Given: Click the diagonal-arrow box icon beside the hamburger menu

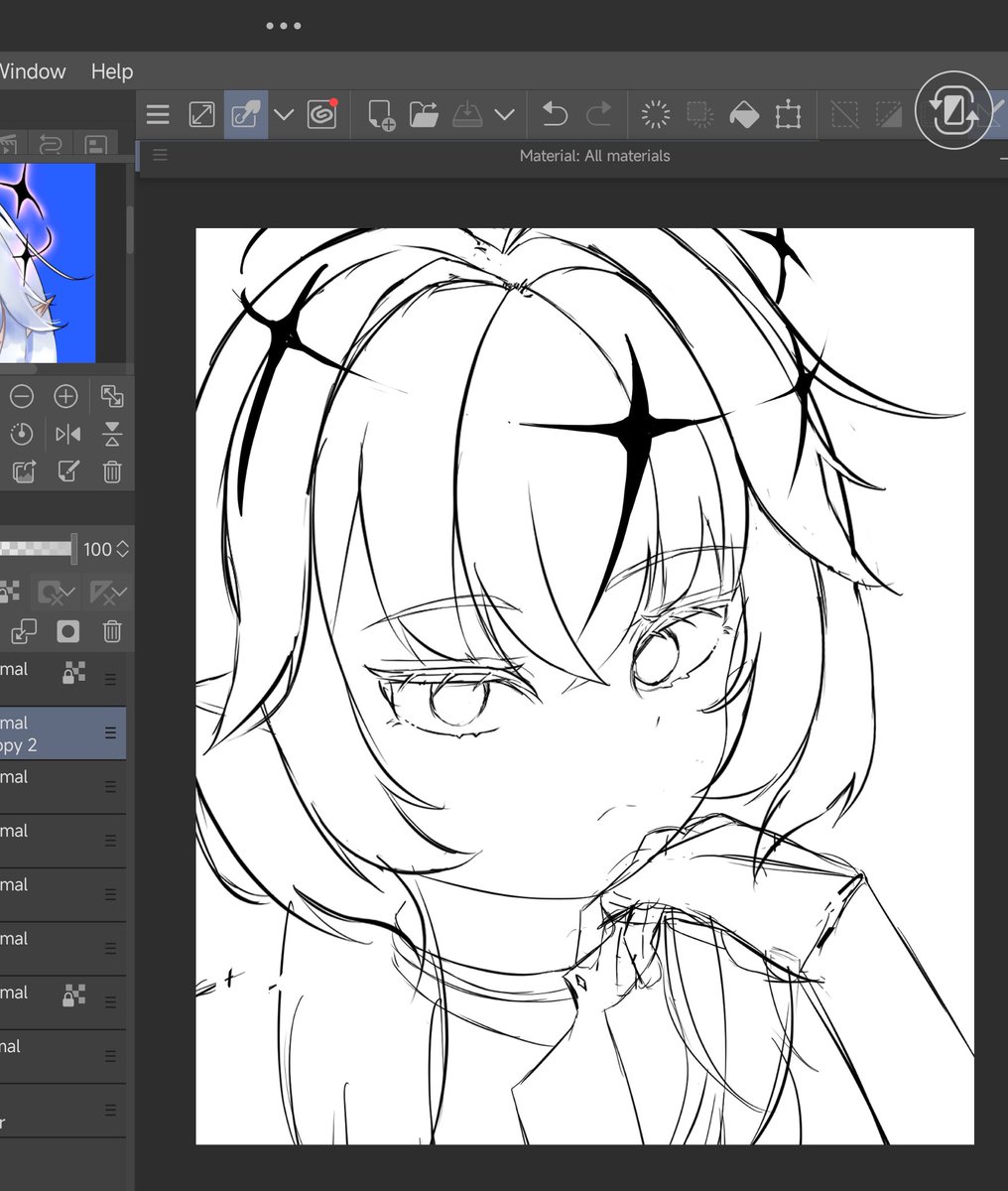Looking at the screenshot, I should [201, 115].
